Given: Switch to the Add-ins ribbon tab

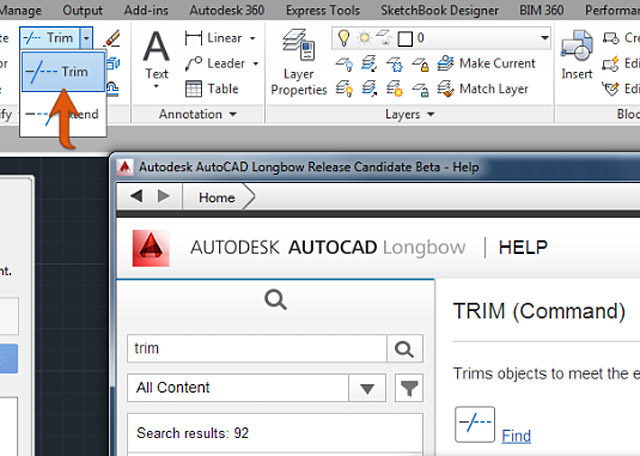Looking at the screenshot, I should pyautogui.click(x=146, y=10).
